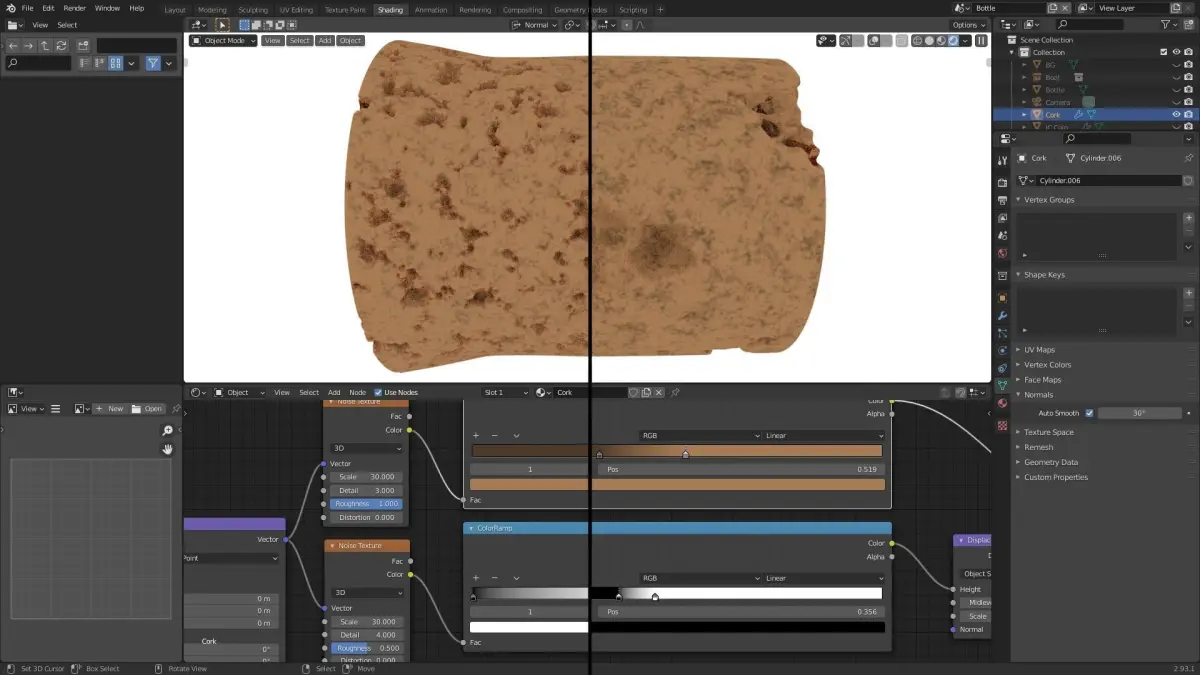Viewport: 1200px width, 675px height.
Task: Click the viewport Object header button
Action: click(350, 41)
